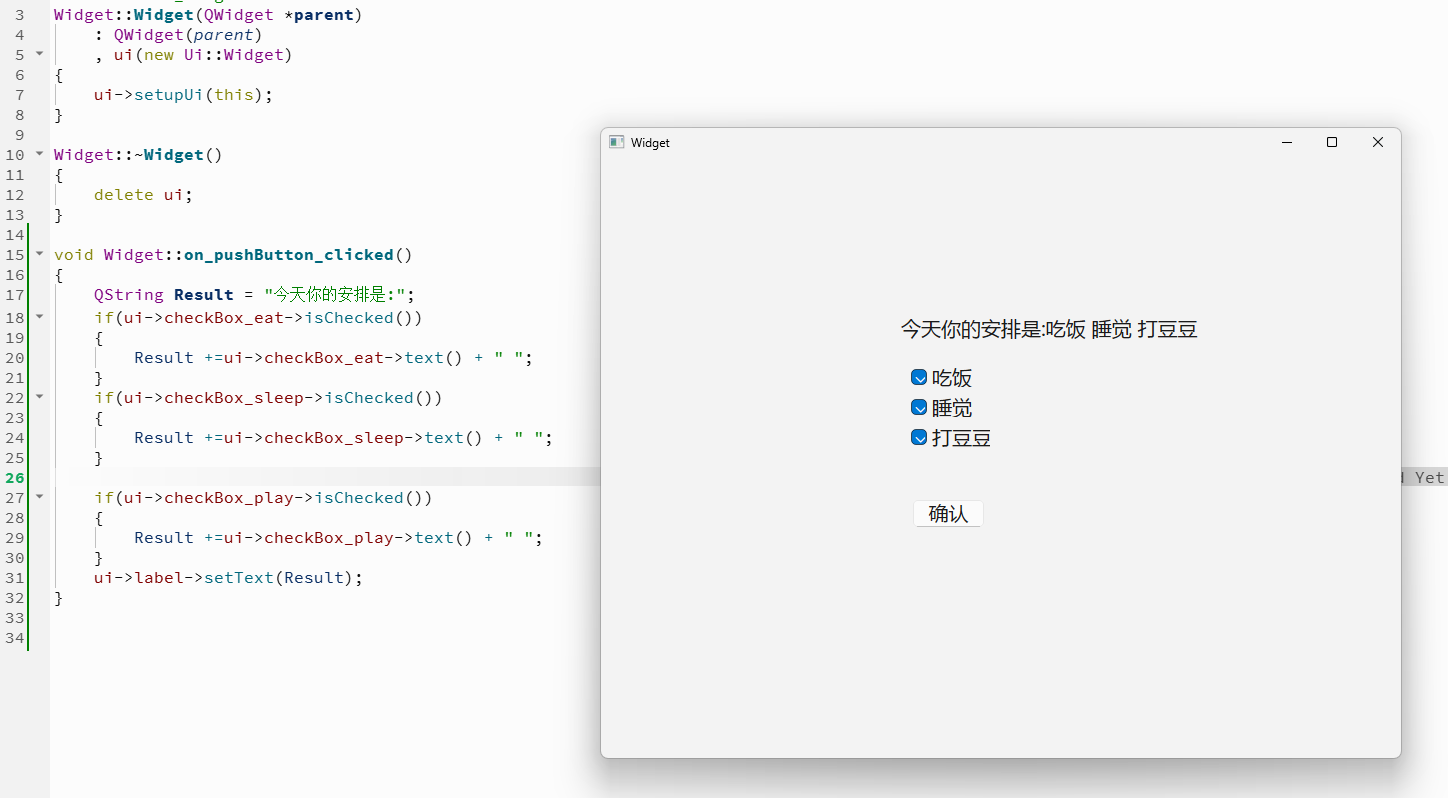Click line number 3 in the gutter

[x=19, y=15]
